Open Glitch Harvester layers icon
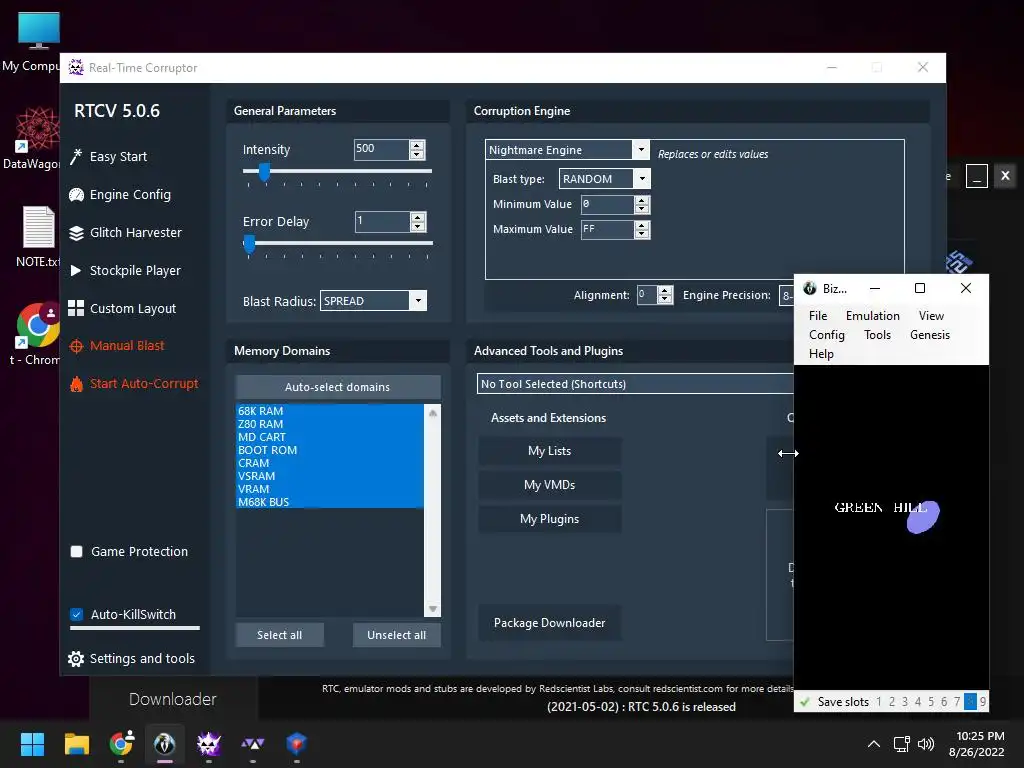Viewport: 1024px width, 768px height. point(76,232)
